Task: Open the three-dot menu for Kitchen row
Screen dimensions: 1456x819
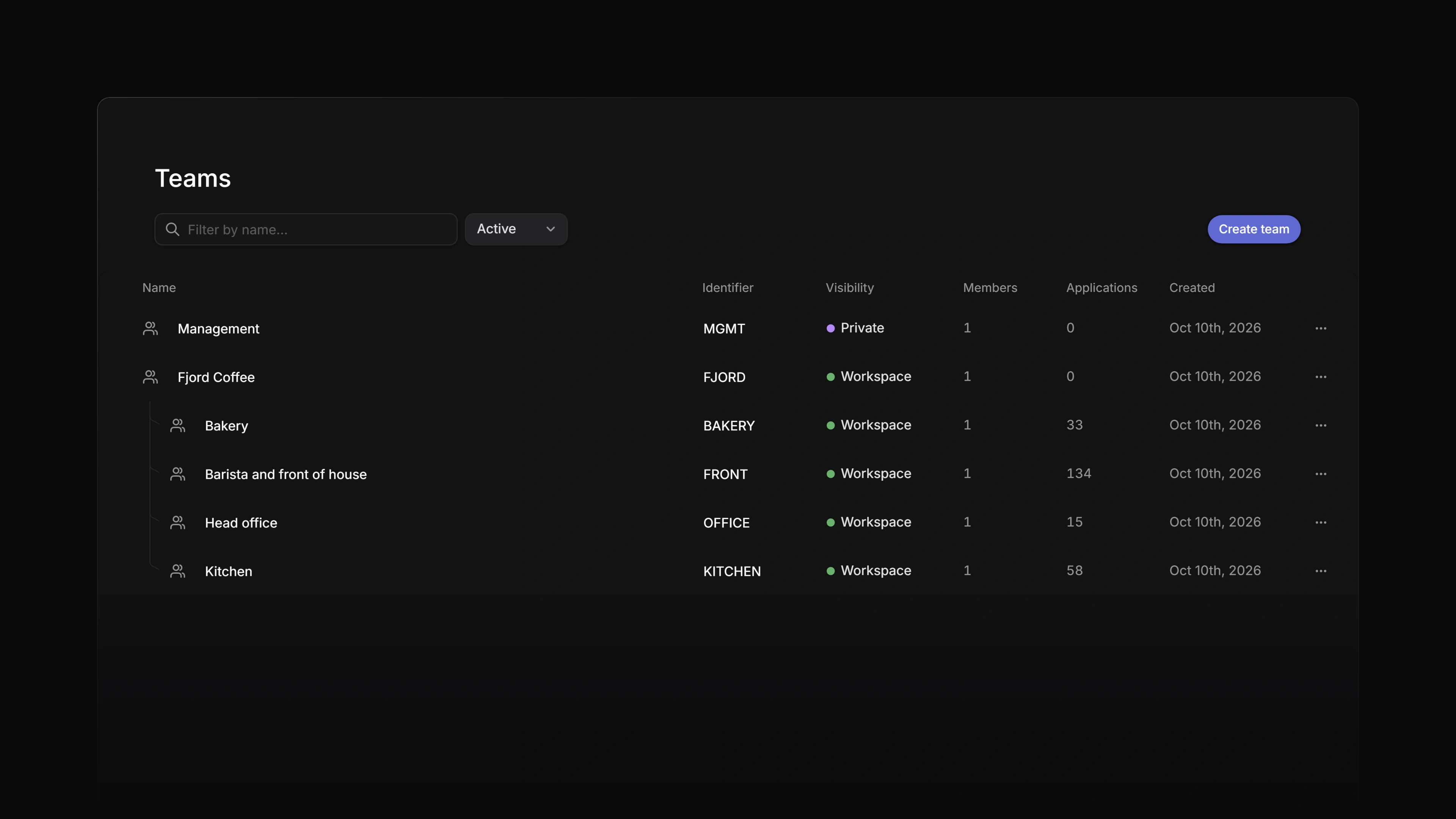Action: click(1320, 571)
